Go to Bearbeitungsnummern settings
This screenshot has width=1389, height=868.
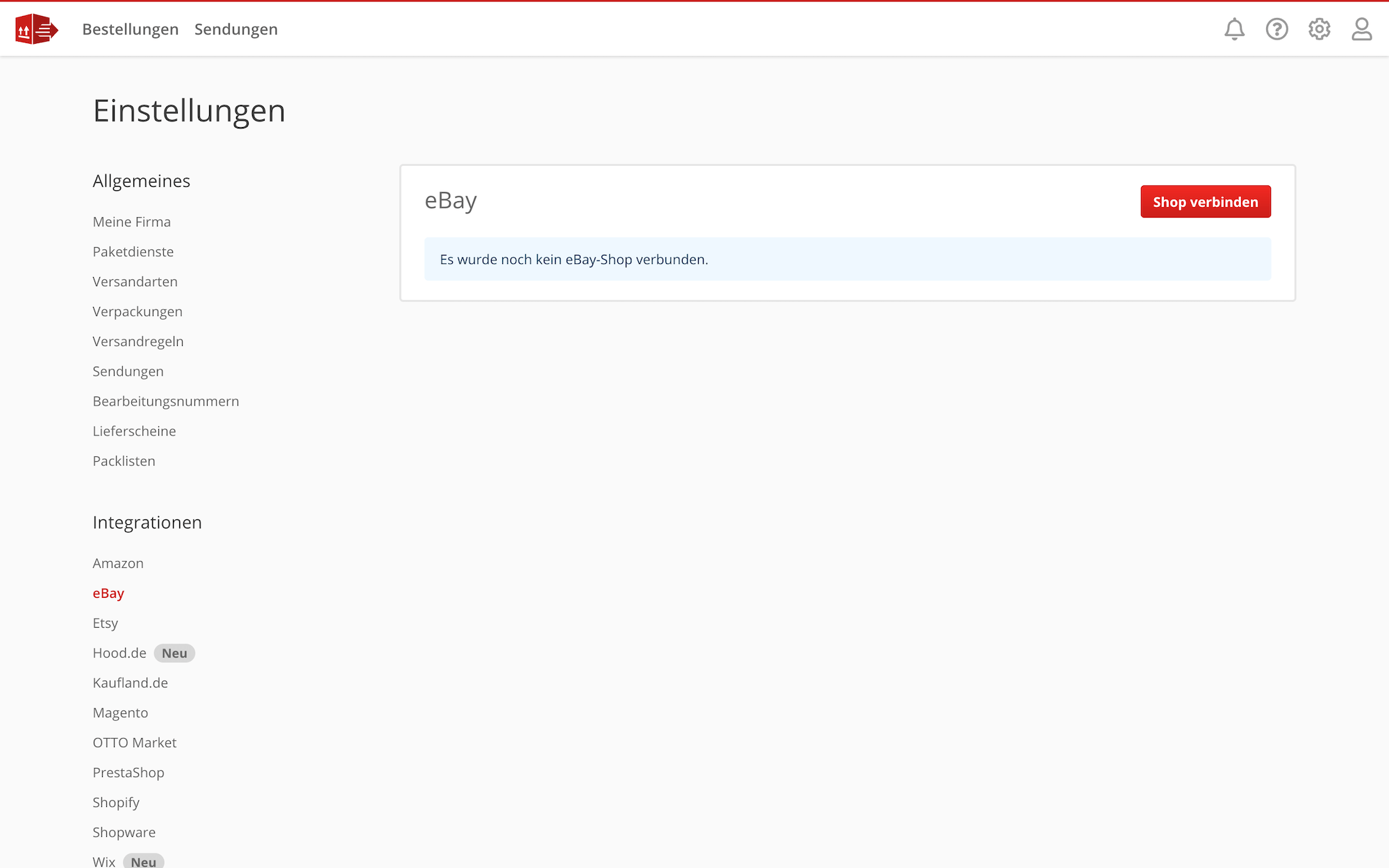[x=165, y=401]
